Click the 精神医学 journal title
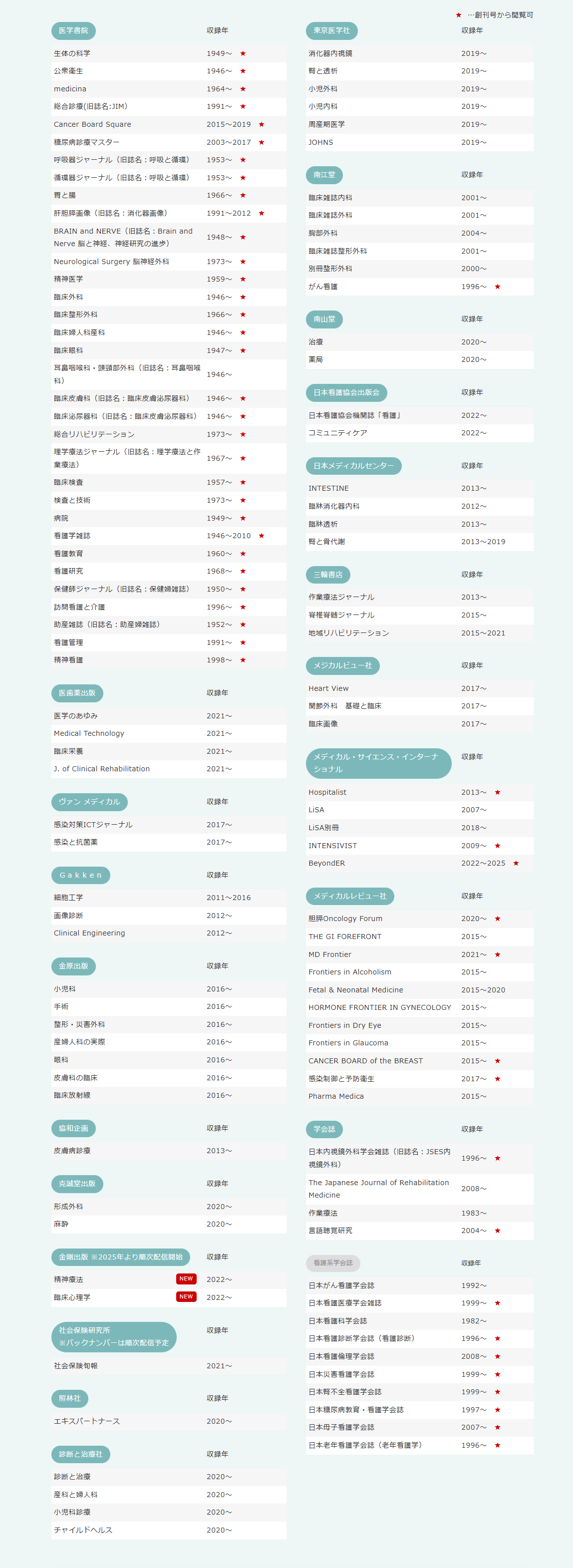573x1568 pixels. click(68, 279)
